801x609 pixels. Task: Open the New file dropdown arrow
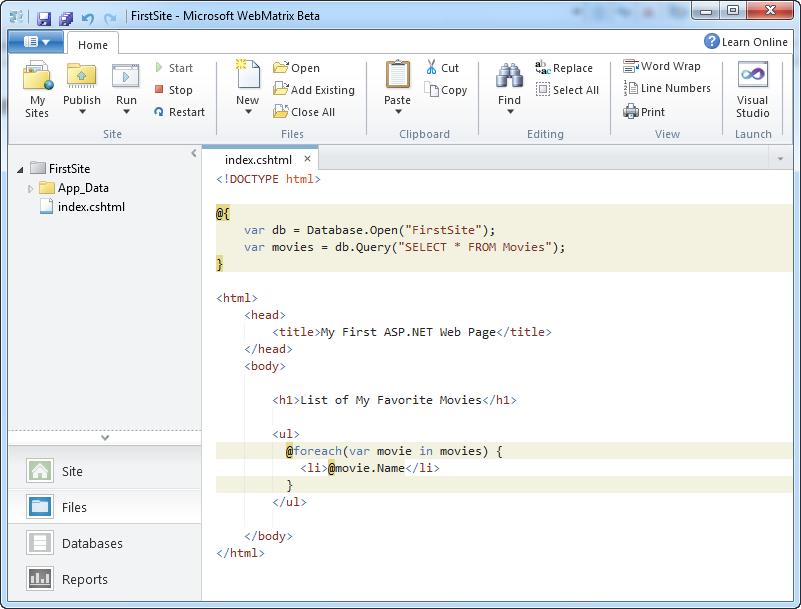[248, 111]
